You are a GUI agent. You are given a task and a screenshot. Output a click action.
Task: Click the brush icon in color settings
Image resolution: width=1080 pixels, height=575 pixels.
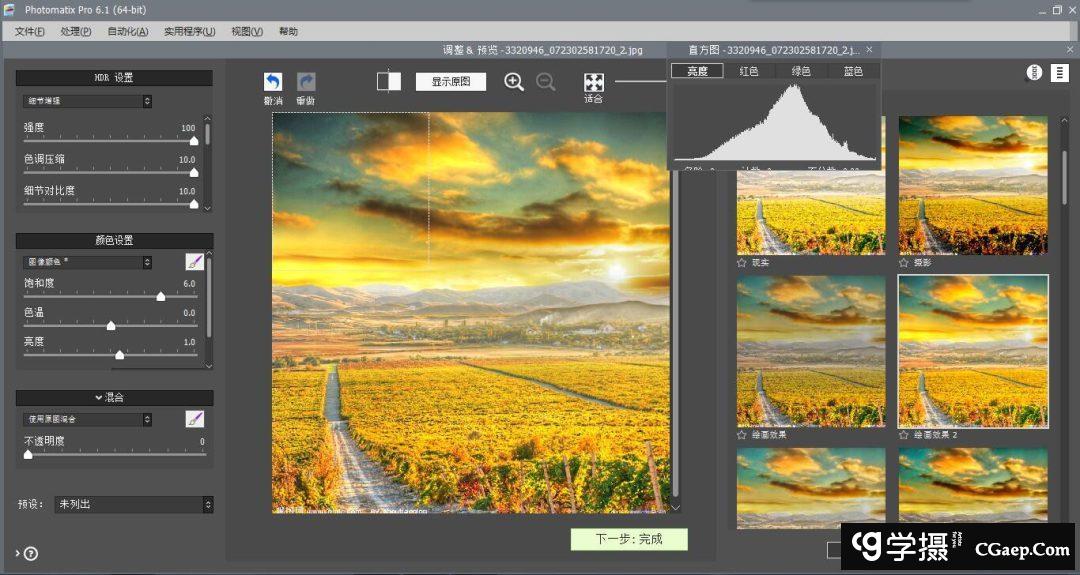194,262
